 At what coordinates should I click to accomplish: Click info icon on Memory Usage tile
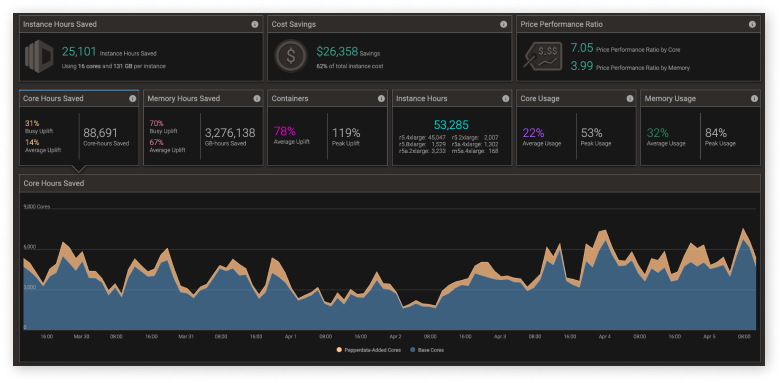(x=754, y=99)
